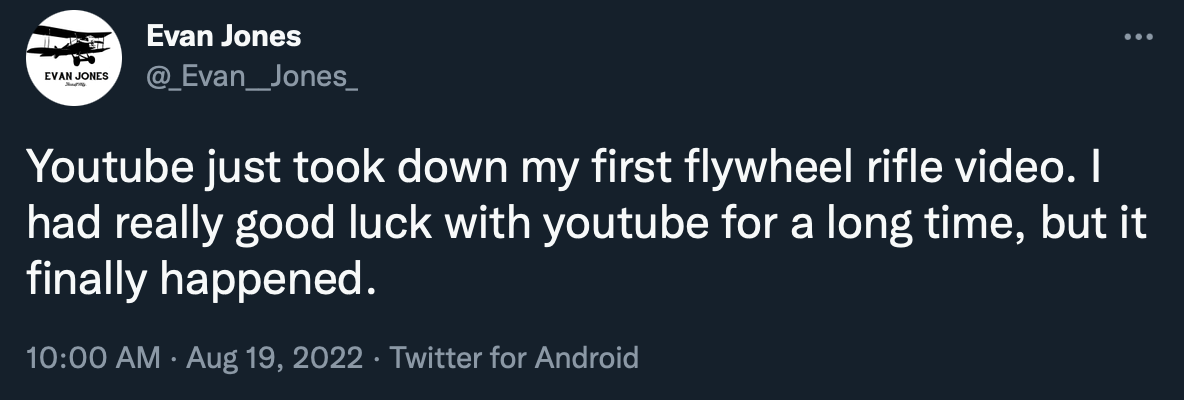Open the "Twitter for Android" source link
The height and width of the screenshot is (400, 1184).
513,357
